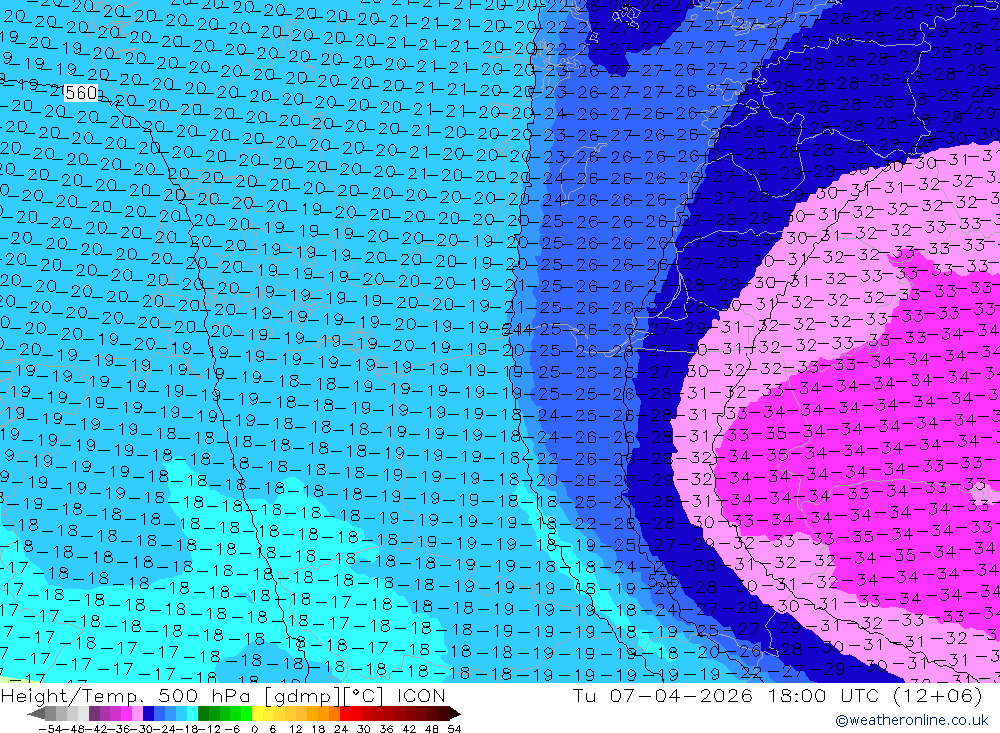The height and width of the screenshot is (733, 1000).
Task: Click the left gray arrow of color scale
Action: pos(36,714)
